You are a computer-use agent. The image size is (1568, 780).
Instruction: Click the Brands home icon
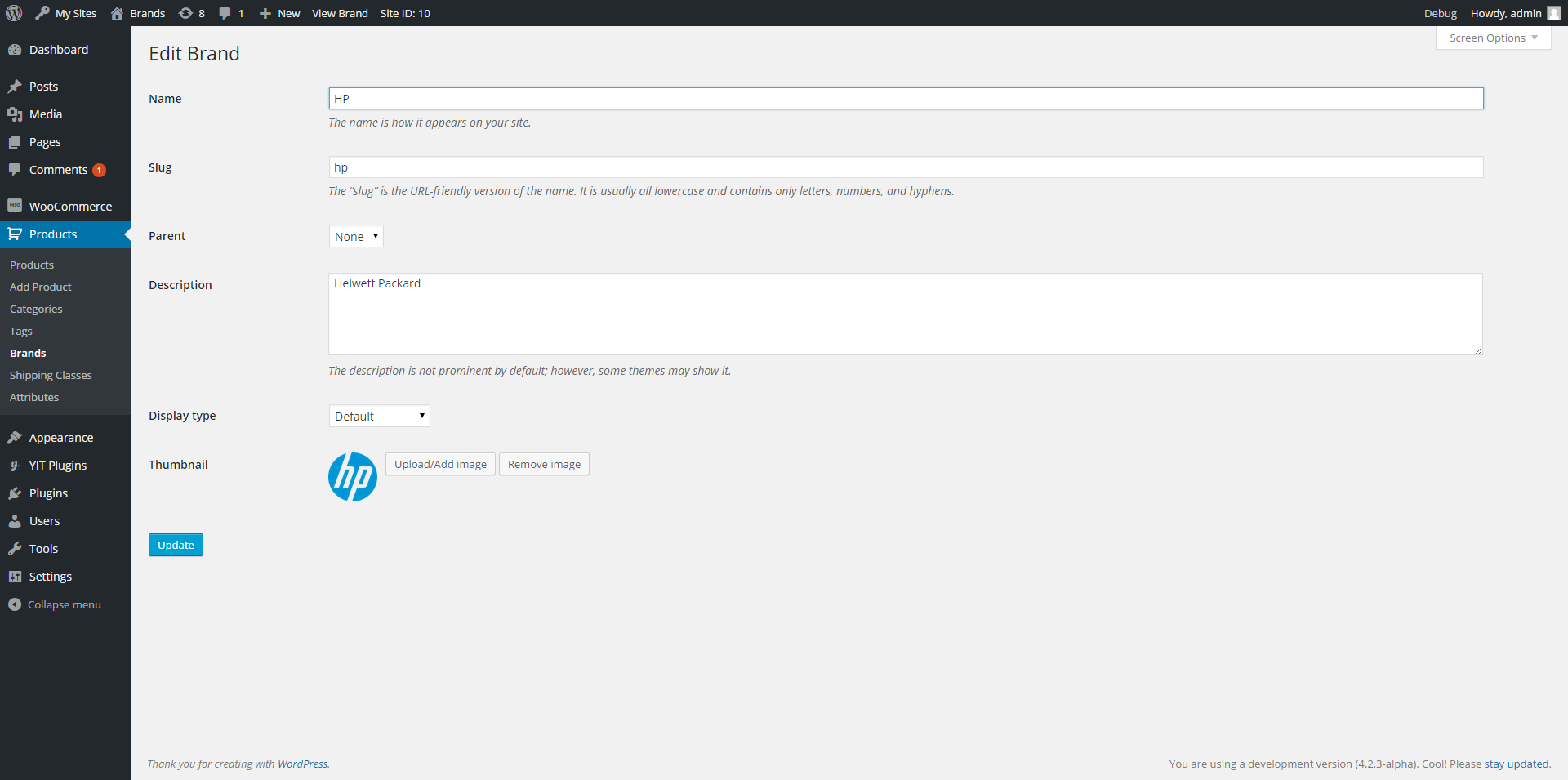point(118,13)
